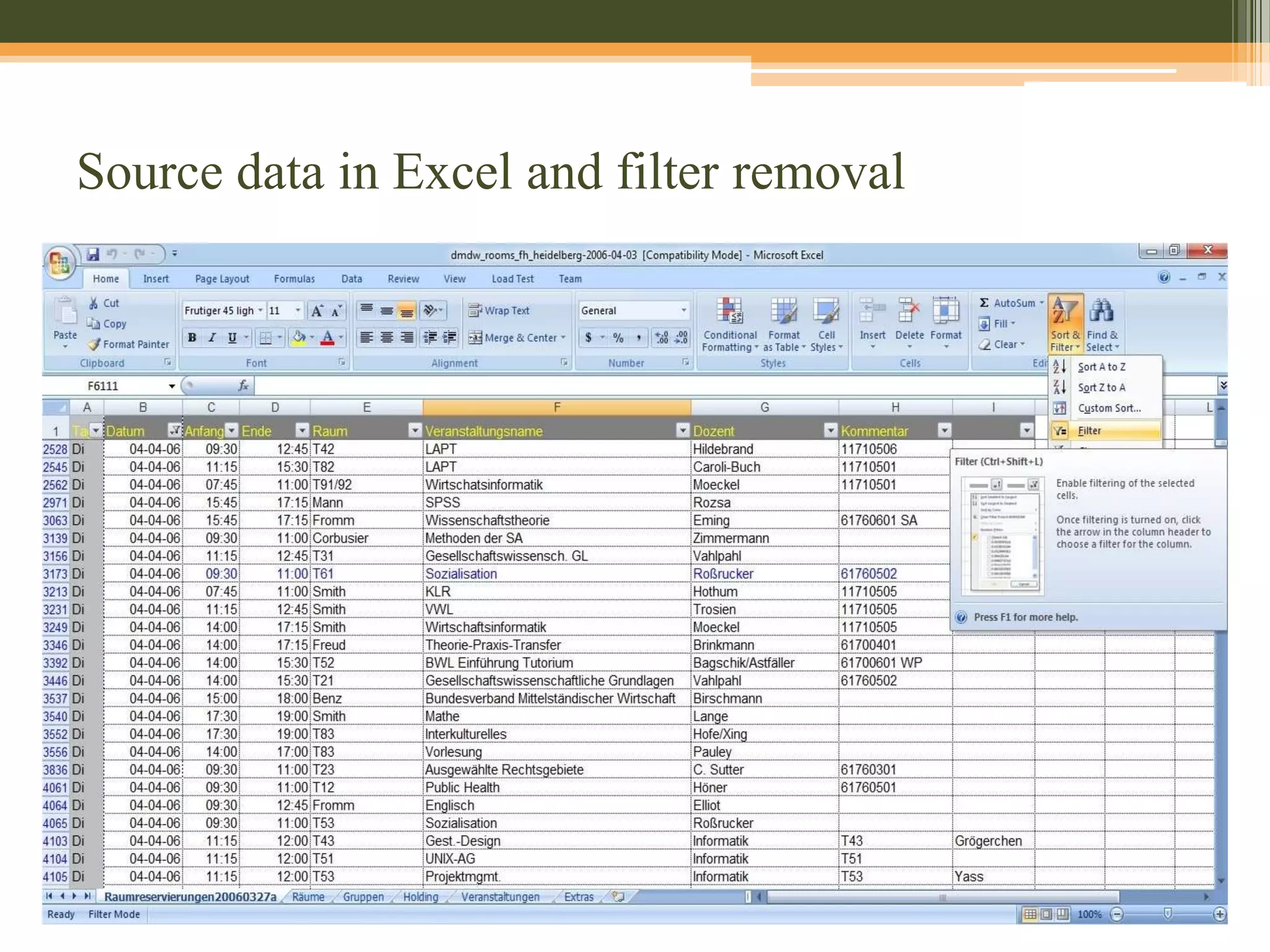Image resolution: width=1270 pixels, height=952 pixels.
Task: Switch to the Räume sheet tab
Action: coord(308,897)
